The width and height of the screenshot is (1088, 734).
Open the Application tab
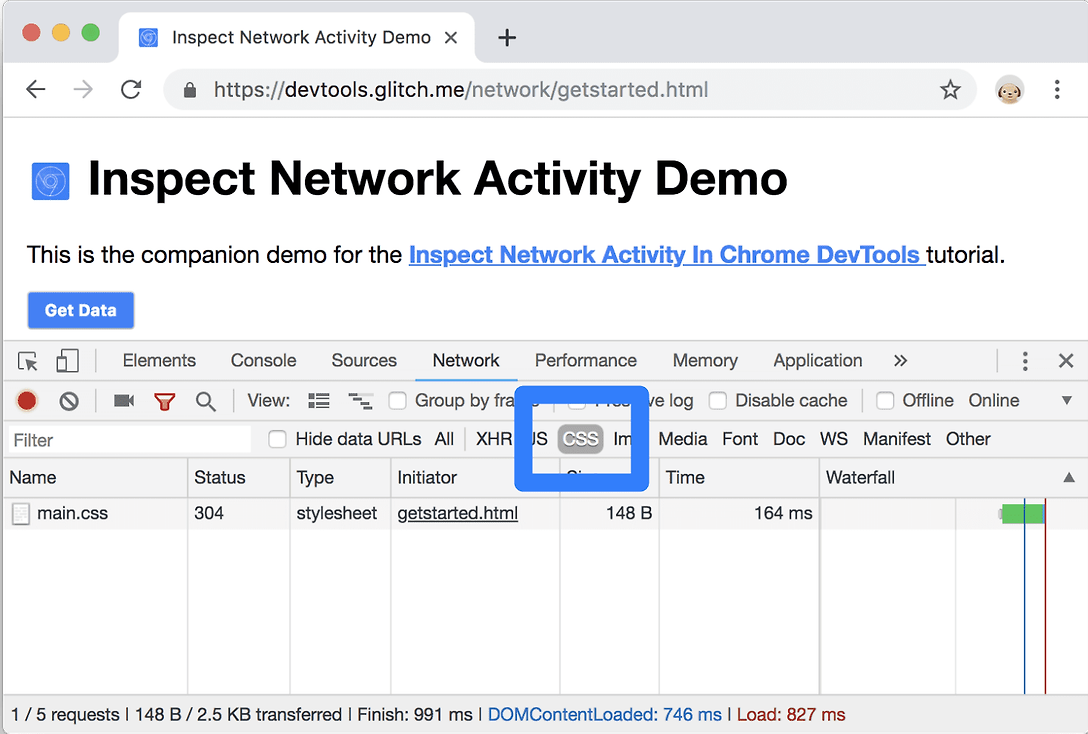pyautogui.click(x=818, y=361)
